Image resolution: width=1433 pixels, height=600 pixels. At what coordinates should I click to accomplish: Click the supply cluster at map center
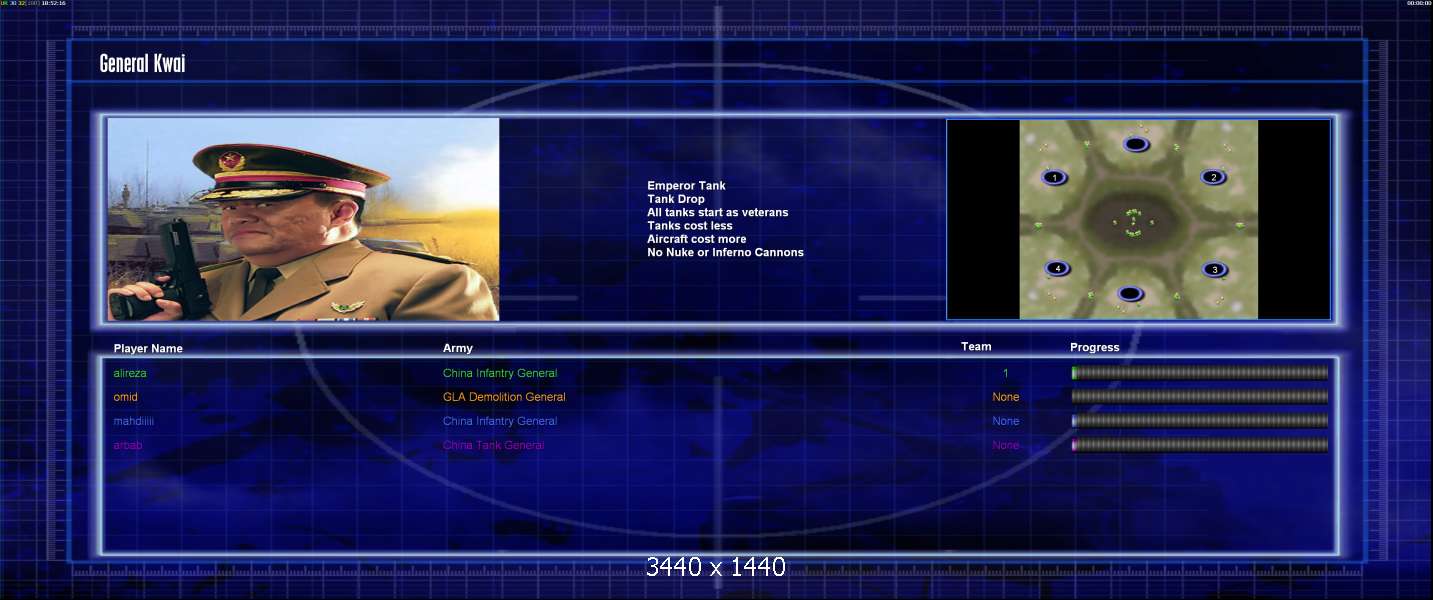[1132, 222]
